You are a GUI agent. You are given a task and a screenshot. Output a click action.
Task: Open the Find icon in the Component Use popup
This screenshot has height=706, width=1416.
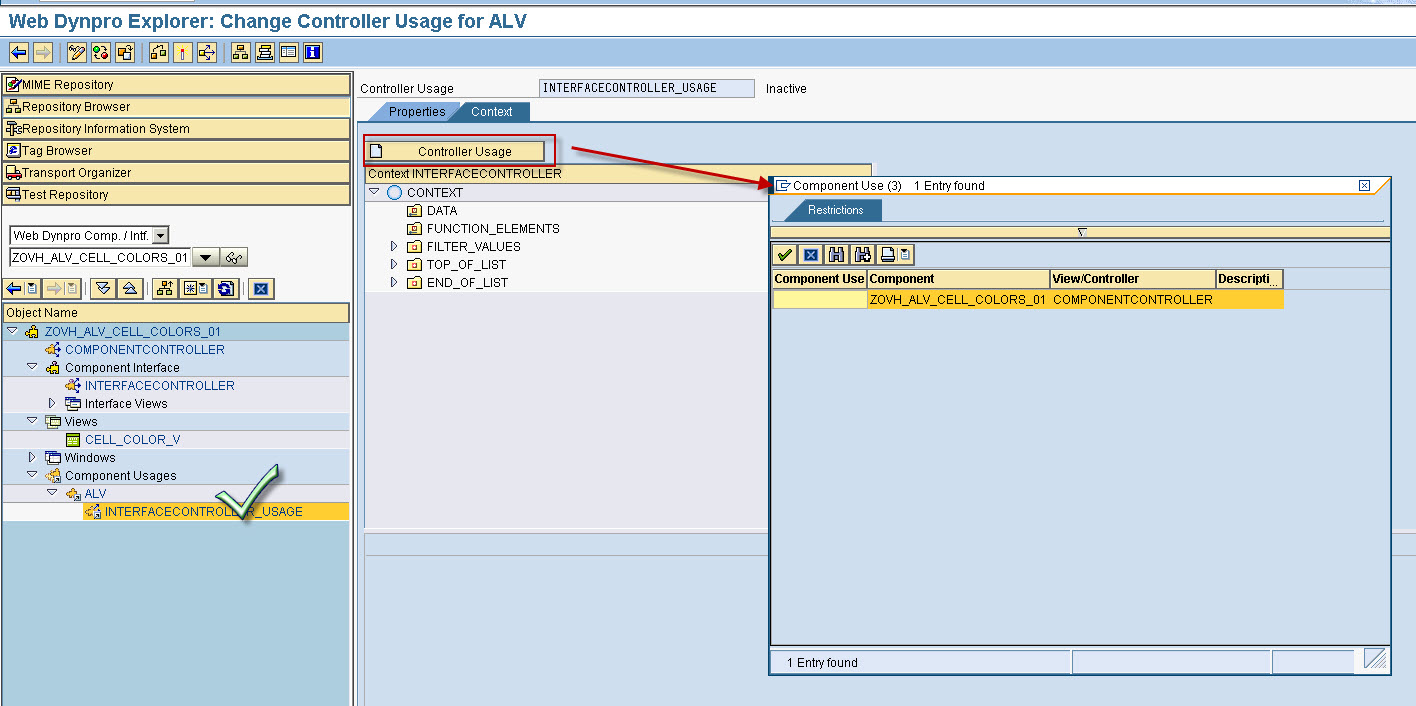pos(836,254)
